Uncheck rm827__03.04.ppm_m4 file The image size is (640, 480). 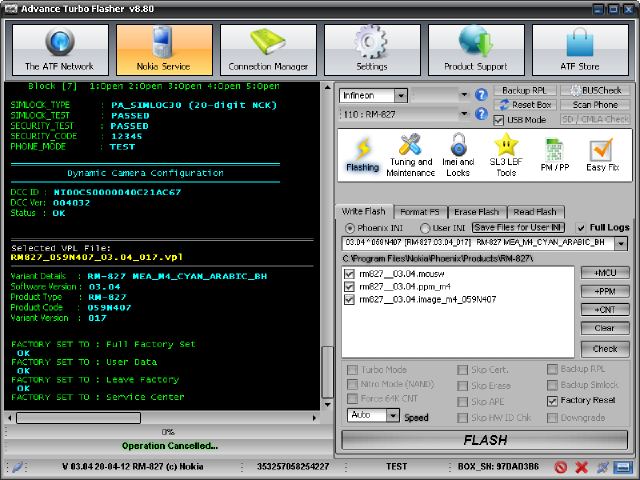(349, 287)
